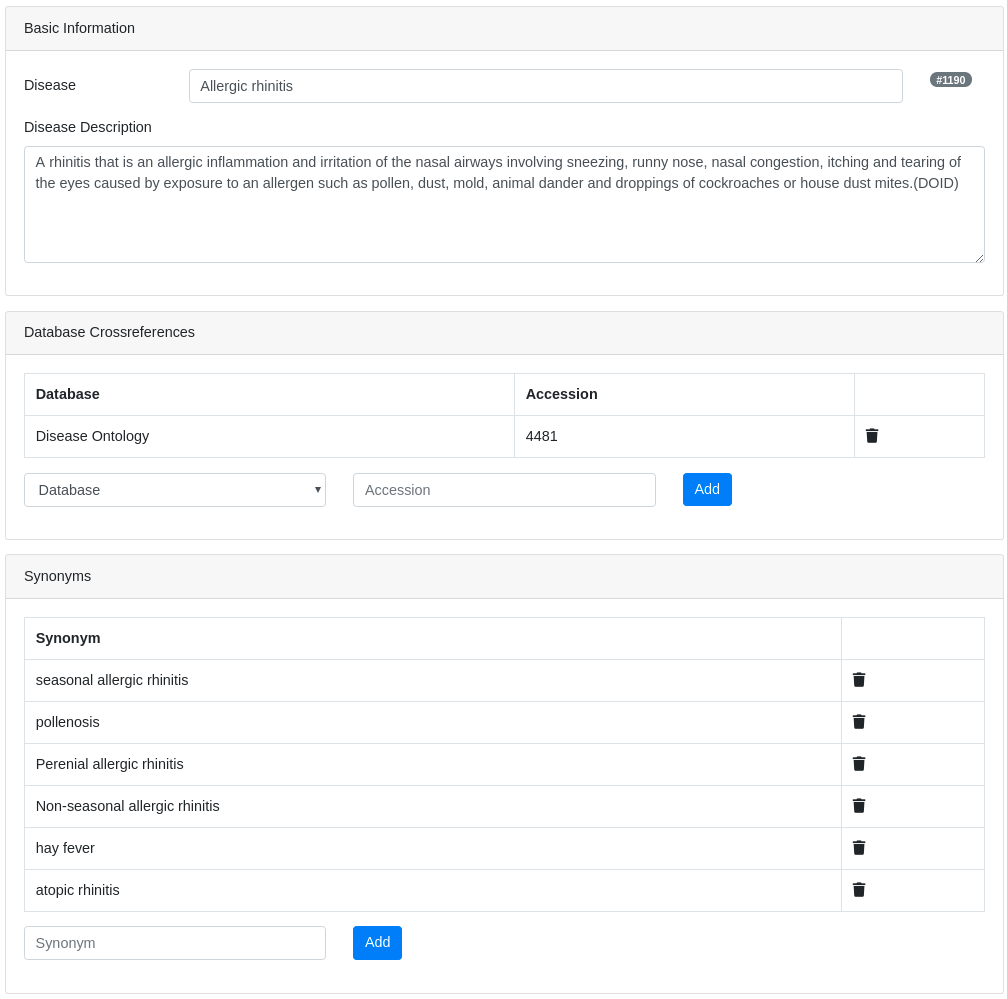Add the database crossreference

coord(707,489)
